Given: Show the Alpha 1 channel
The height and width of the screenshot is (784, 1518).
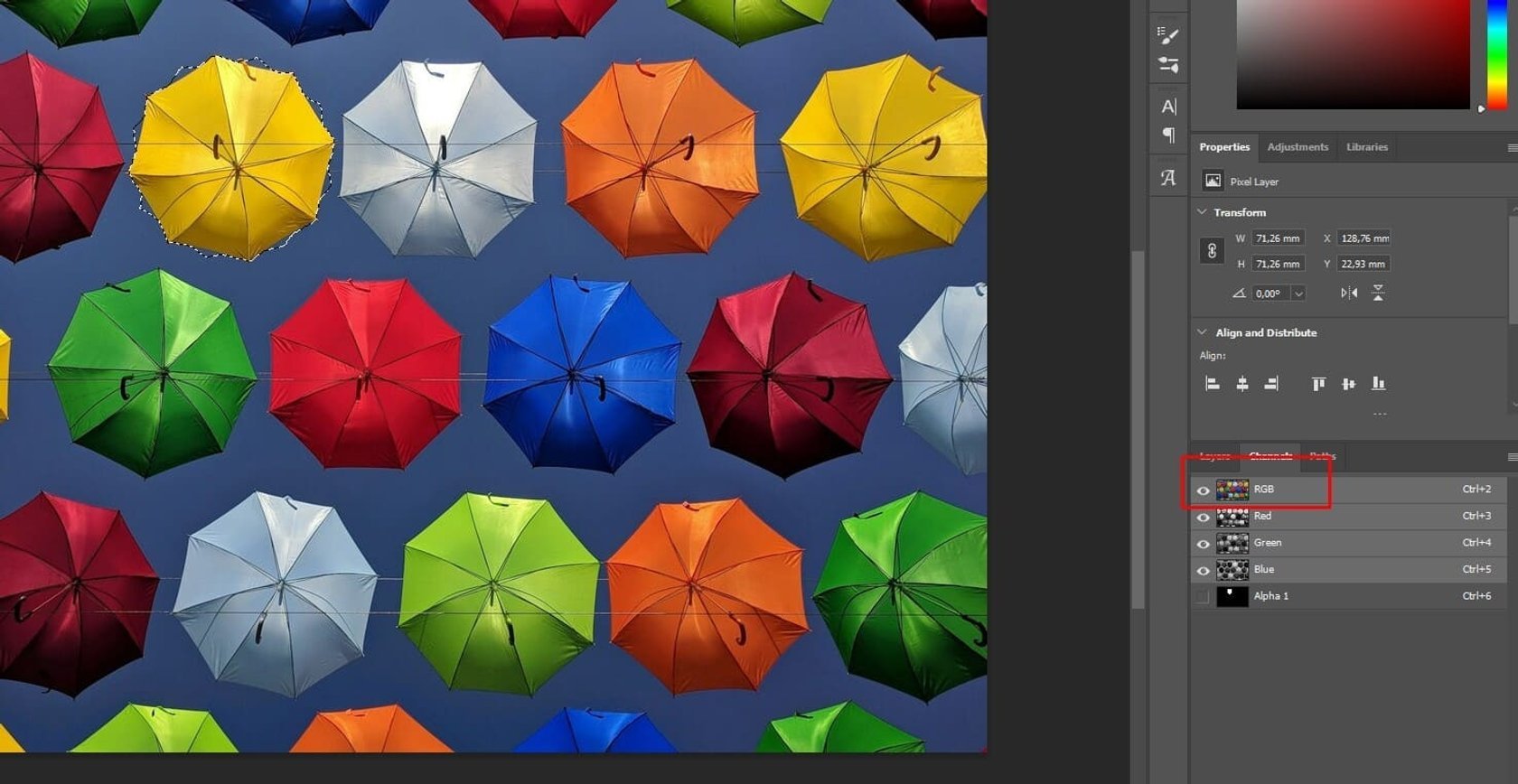Looking at the screenshot, I should click(x=1203, y=596).
